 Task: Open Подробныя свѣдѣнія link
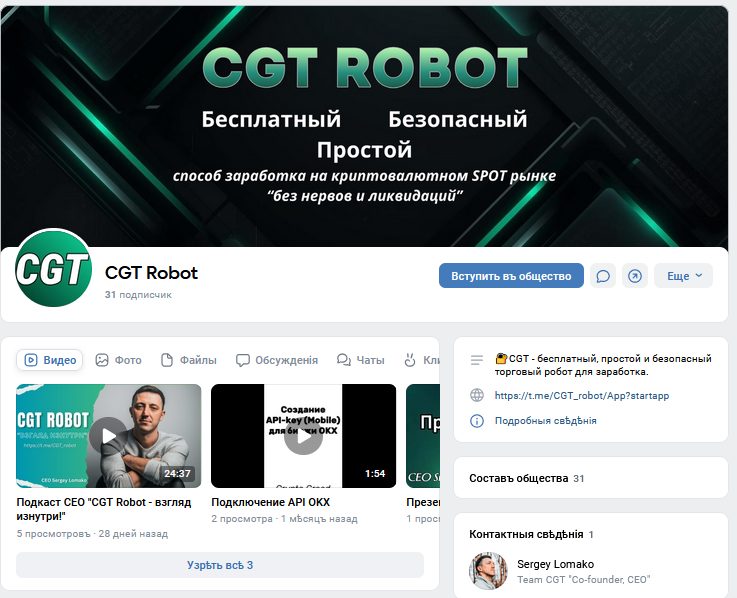[546, 421]
